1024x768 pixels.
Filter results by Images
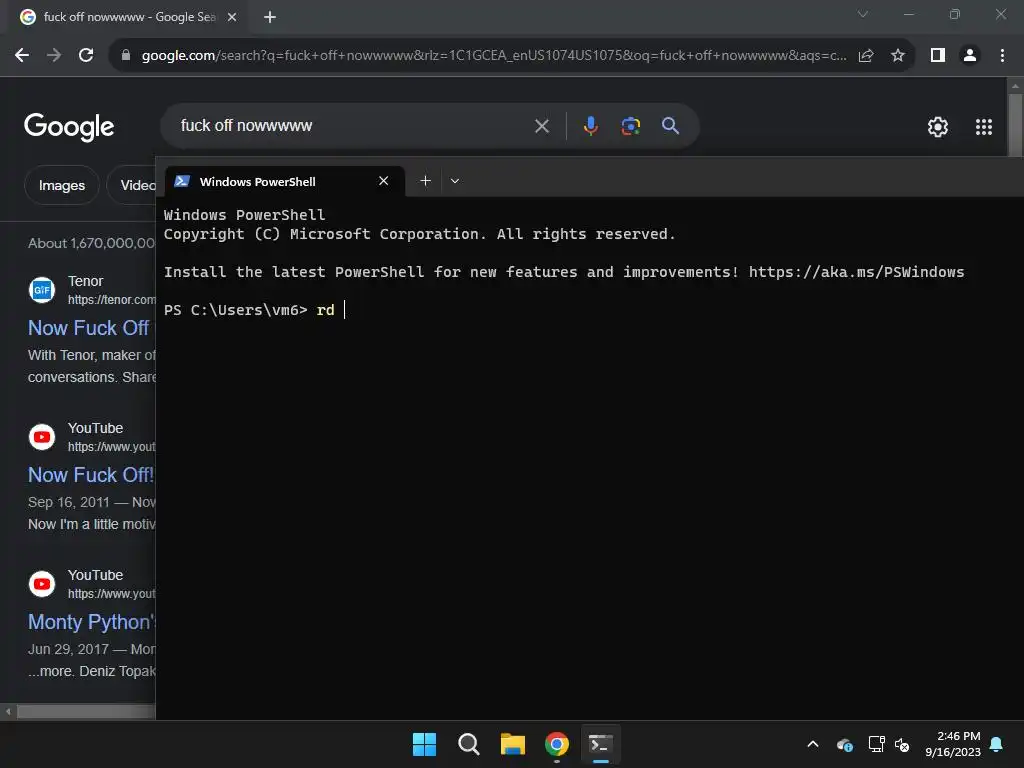click(x=62, y=185)
